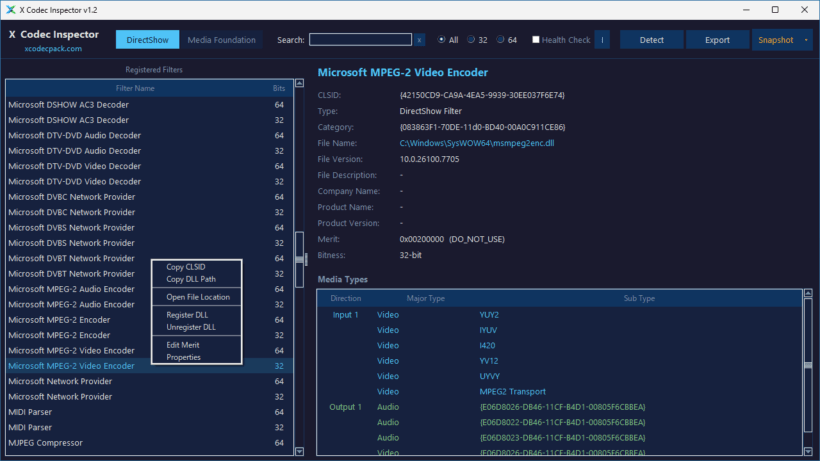This screenshot has width=820, height=461.
Task: Click the Detect button
Action: pos(652,40)
